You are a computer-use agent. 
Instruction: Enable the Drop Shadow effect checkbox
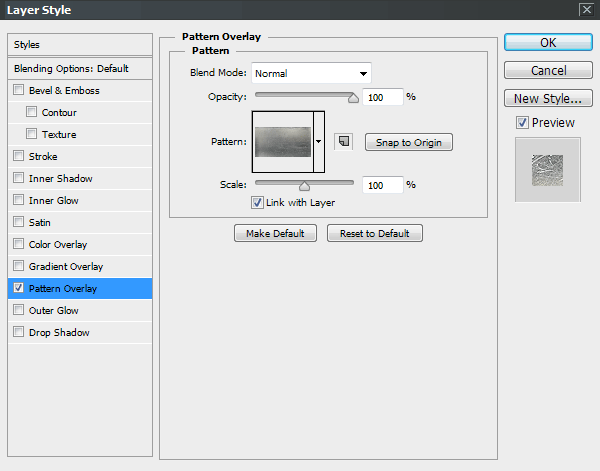19,333
